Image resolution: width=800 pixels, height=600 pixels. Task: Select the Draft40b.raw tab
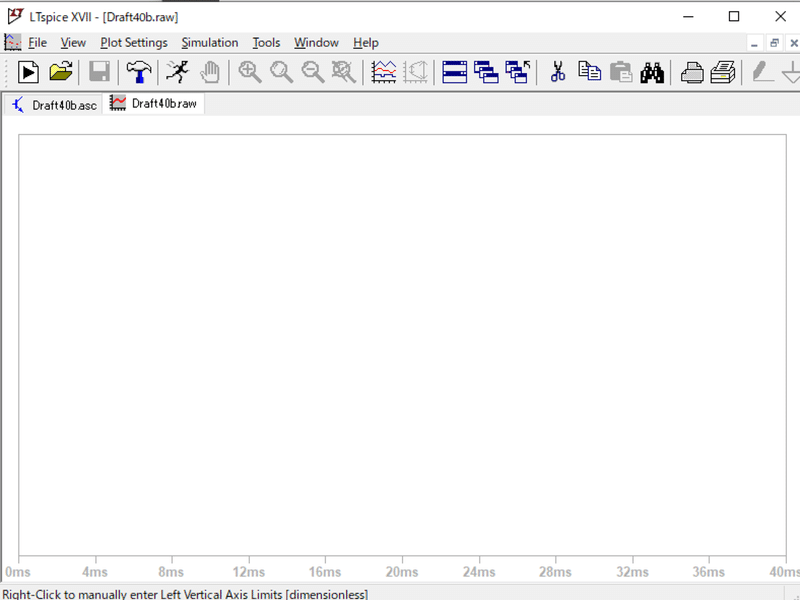[x=154, y=104]
